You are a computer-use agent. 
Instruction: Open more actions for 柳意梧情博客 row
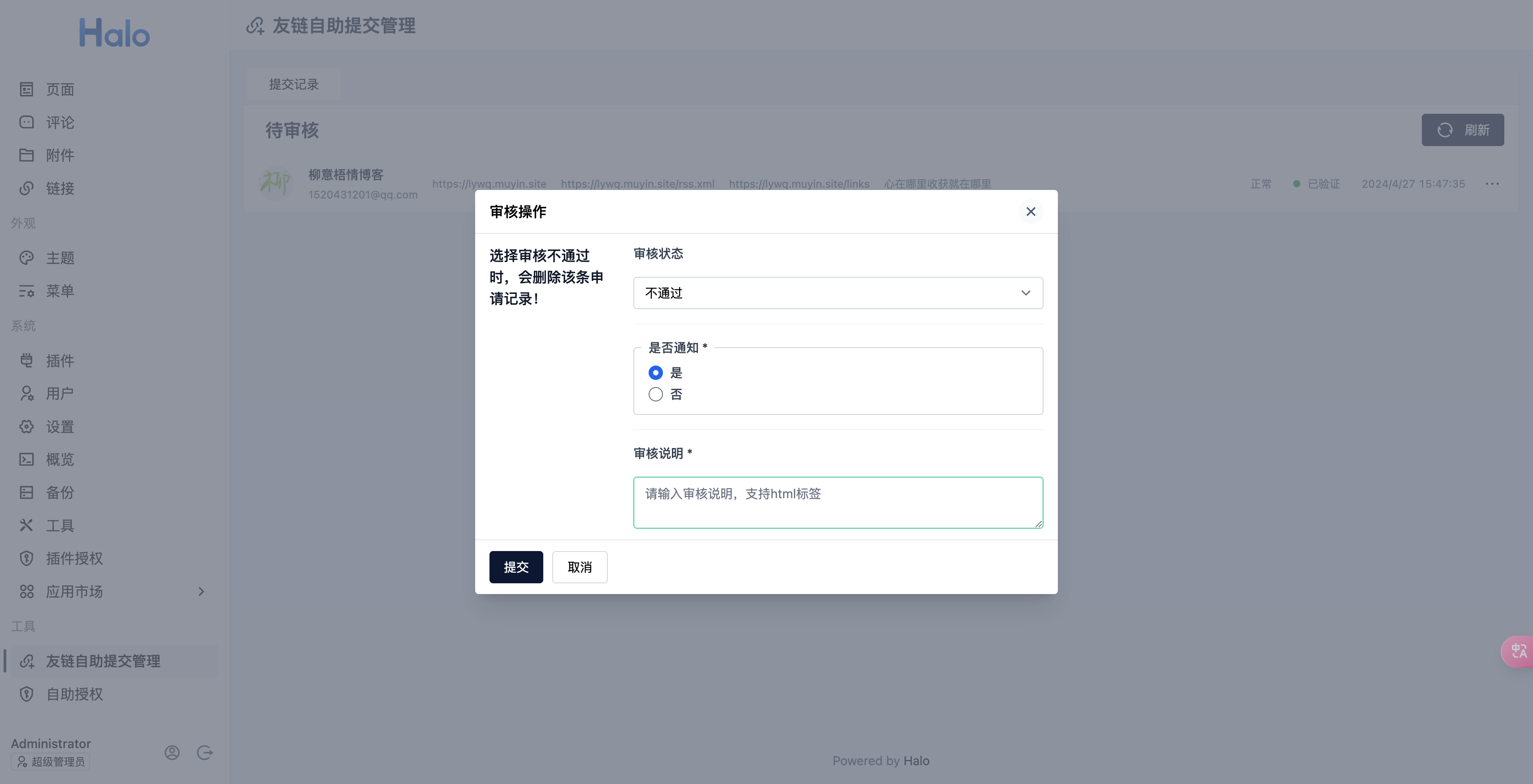click(1492, 184)
